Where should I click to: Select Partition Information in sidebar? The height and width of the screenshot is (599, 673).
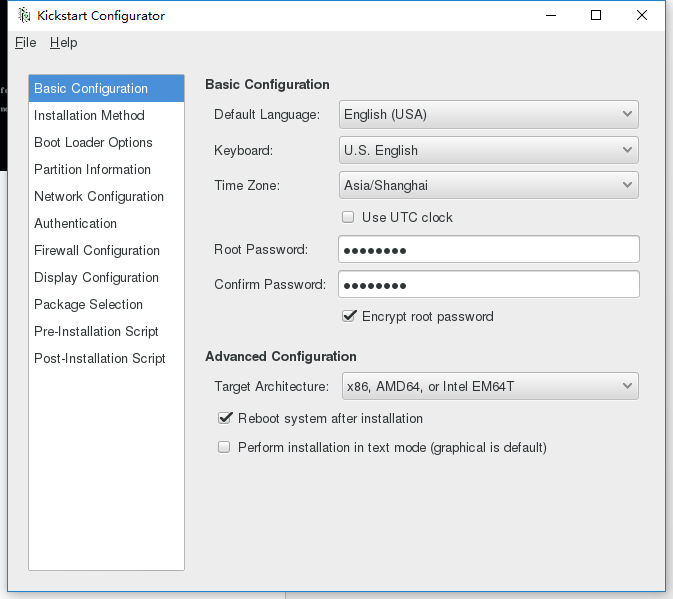pyautogui.click(x=92, y=170)
